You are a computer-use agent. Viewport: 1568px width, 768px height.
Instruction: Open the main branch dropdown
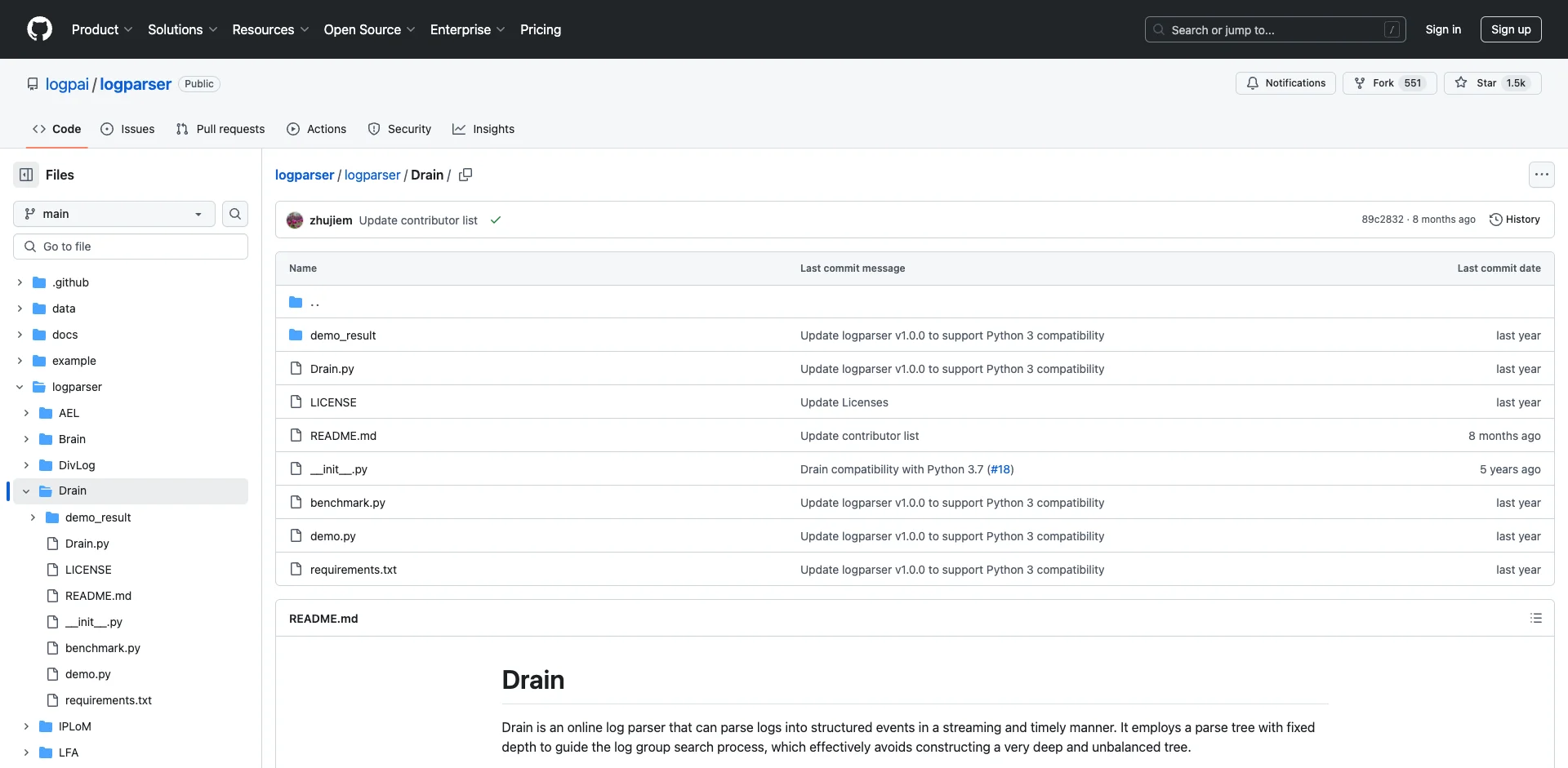(114, 214)
